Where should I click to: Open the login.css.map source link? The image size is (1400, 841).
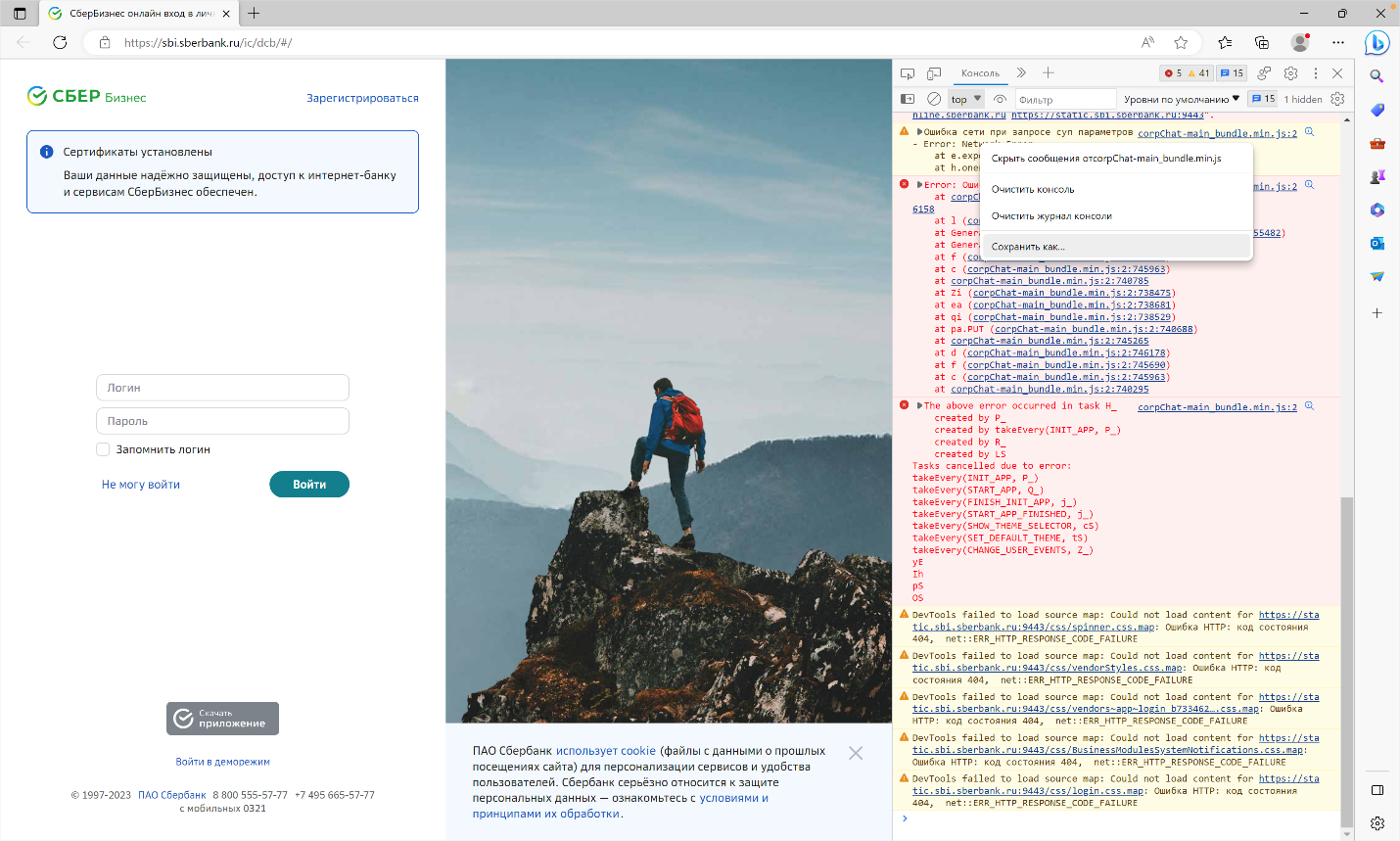1116,785
